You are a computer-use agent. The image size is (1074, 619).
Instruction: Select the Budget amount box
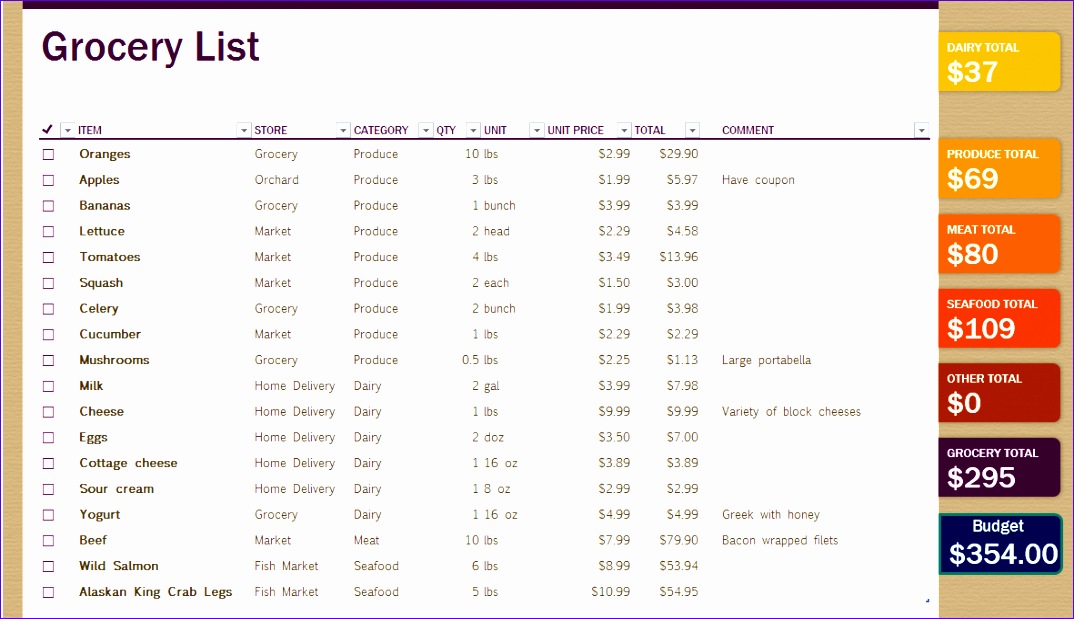pos(1001,545)
